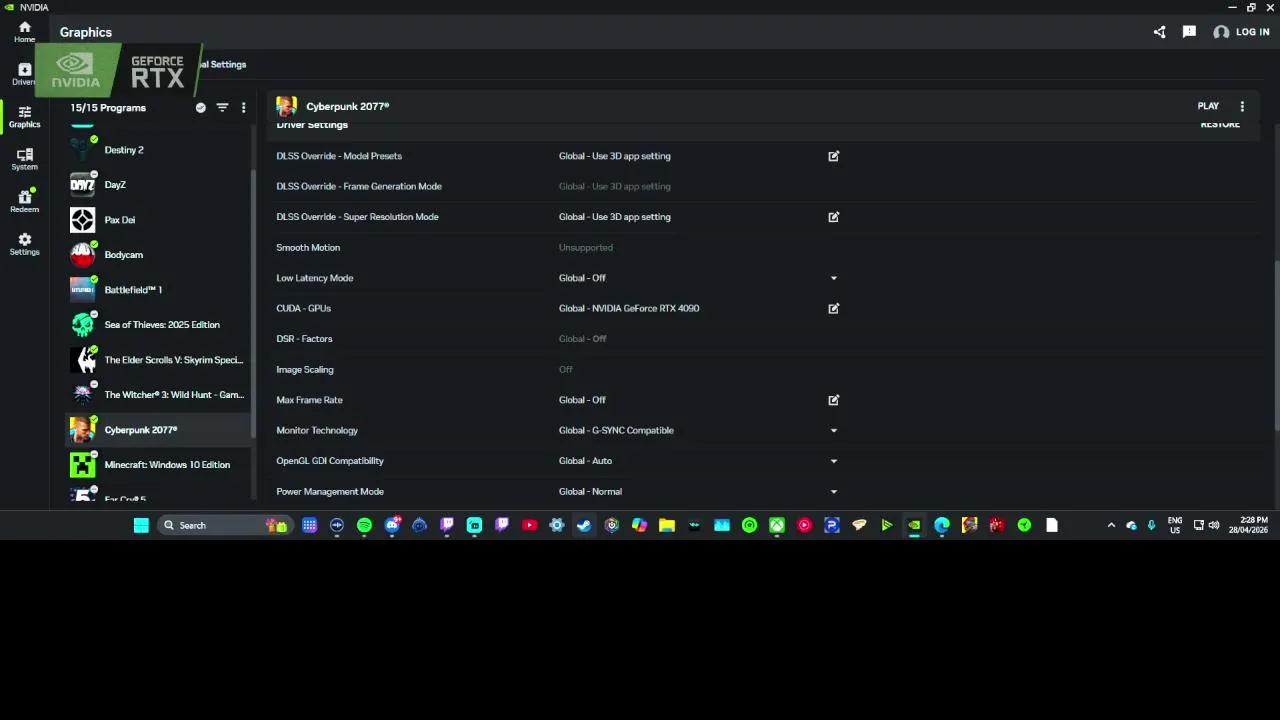Edit the CUDA - GPUs setting

[833, 308]
